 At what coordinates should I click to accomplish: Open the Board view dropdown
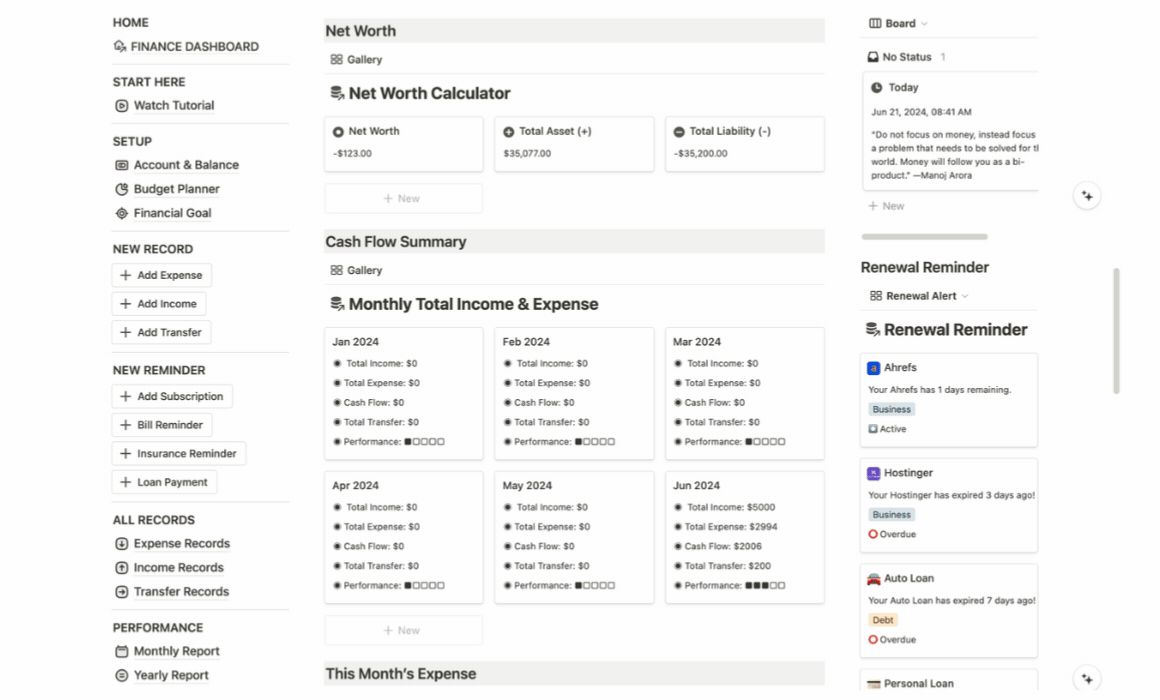[x=898, y=23]
